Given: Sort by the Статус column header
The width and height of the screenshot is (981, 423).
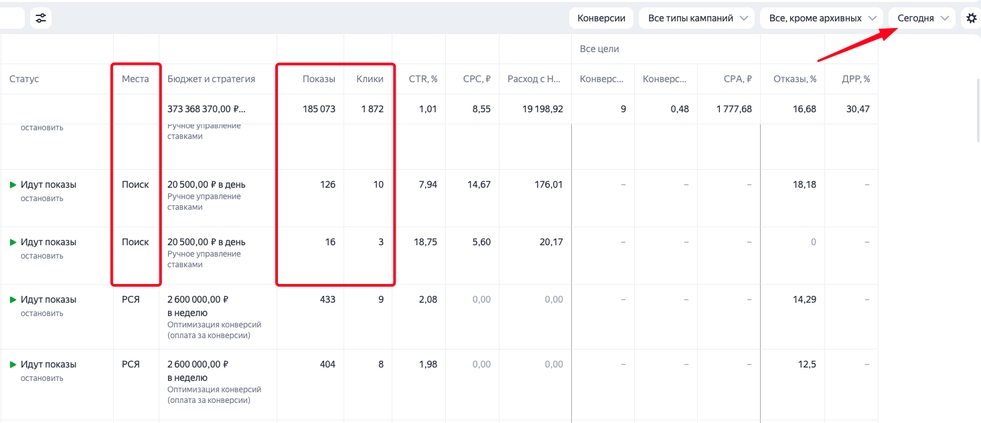Looking at the screenshot, I should [x=23, y=79].
